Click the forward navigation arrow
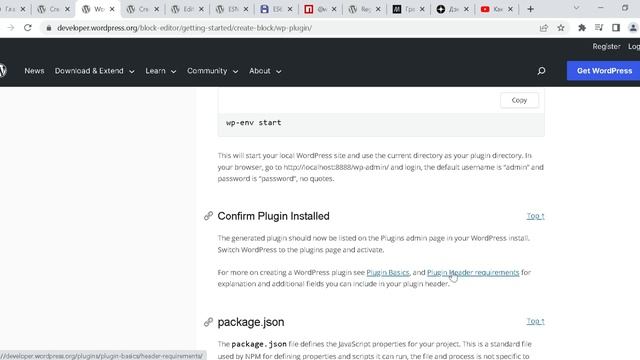The width and height of the screenshot is (640, 360). (x=11, y=28)
